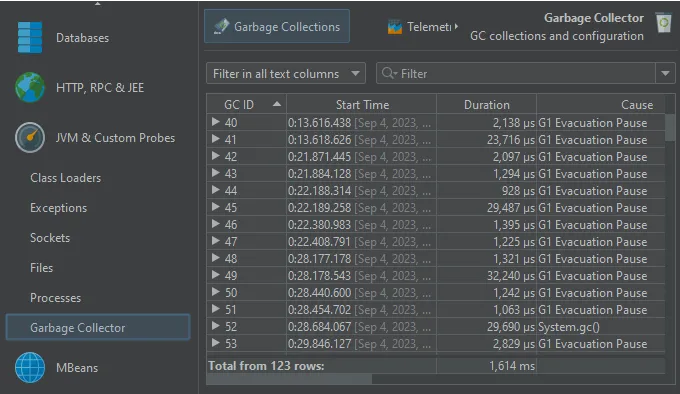Viewport: 680px width, 394px height.
Task: Expand GC row 46
Action: tap(216, 224)
